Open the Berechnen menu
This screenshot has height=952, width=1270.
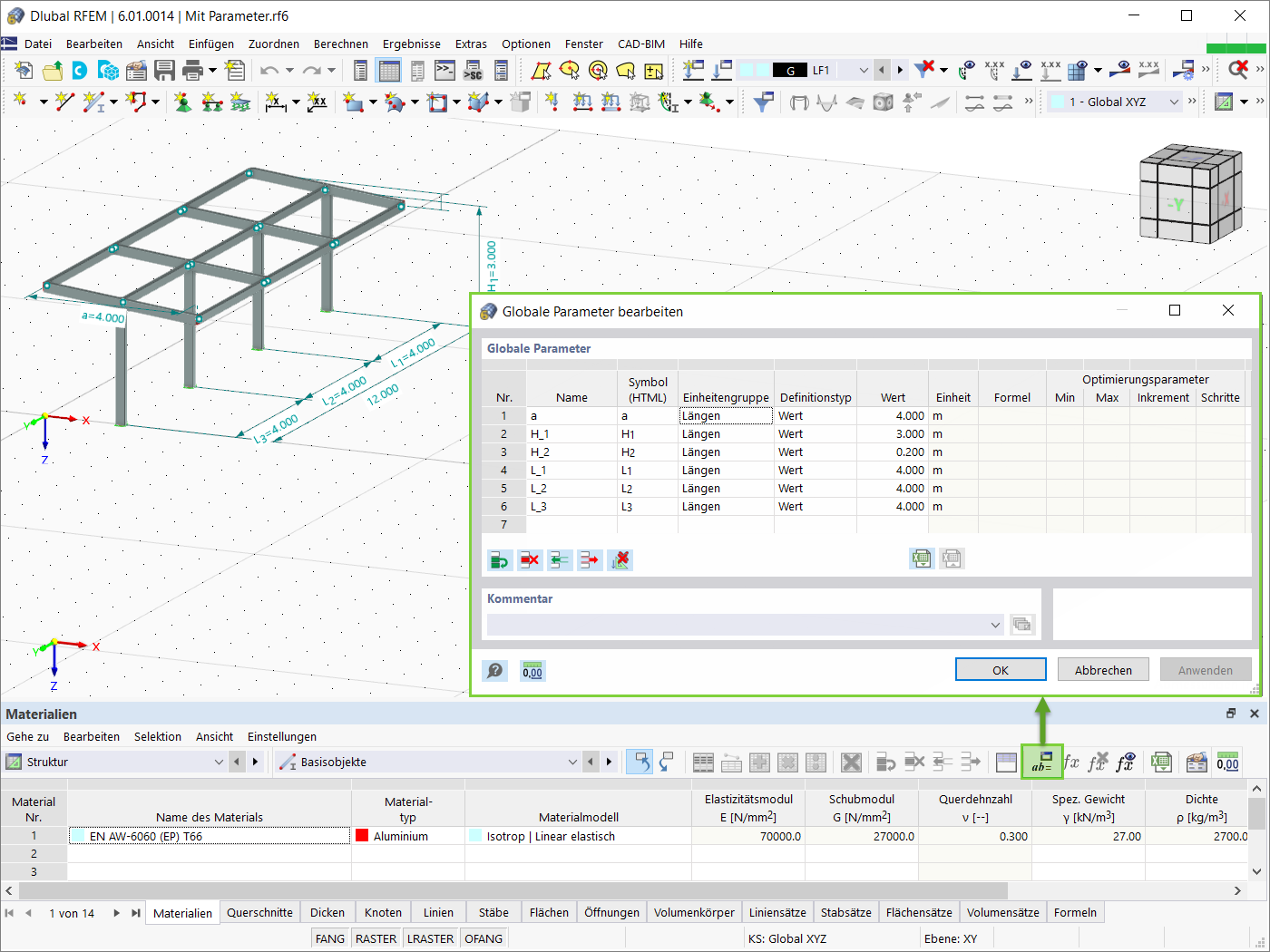click(341, 44)
